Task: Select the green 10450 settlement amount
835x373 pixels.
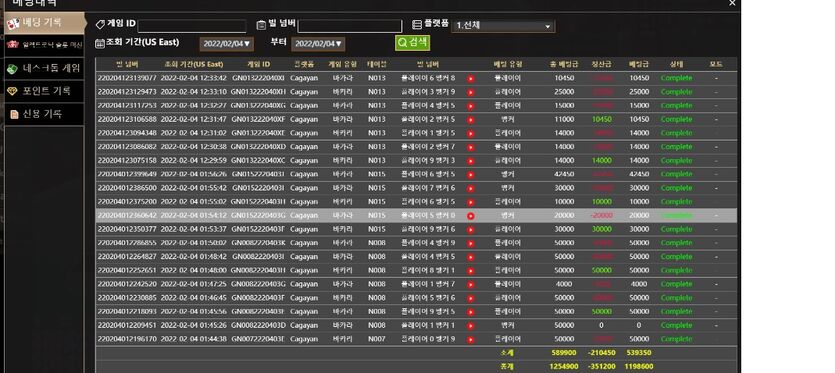Action: (601, 119)
